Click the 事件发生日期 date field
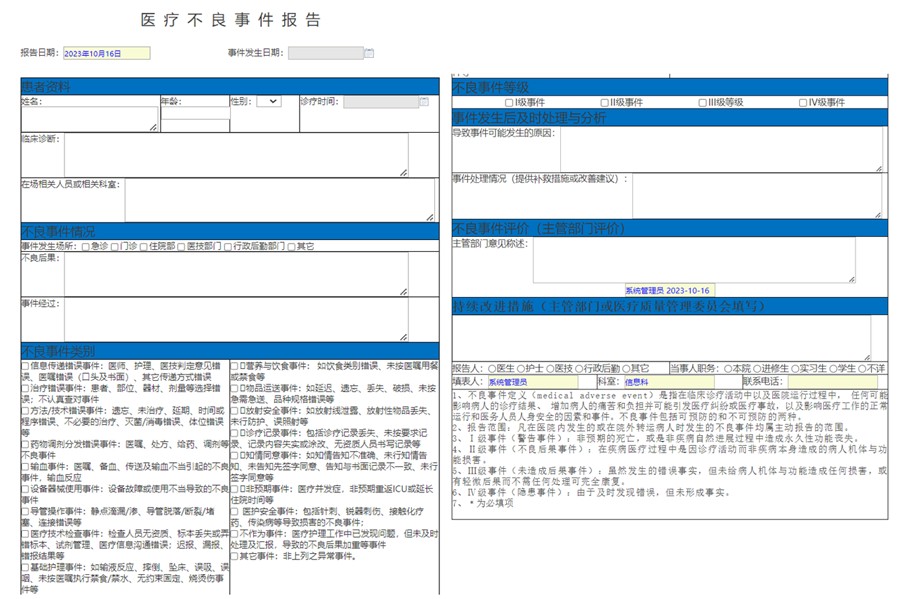Viewport: 899px width, 599px height. 326,53
